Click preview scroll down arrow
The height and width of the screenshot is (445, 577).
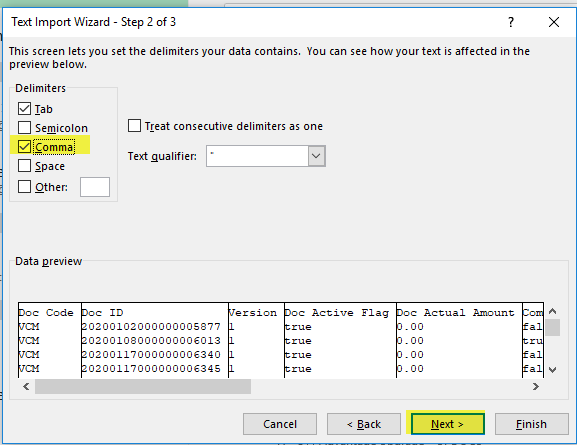tap(552, 370)
